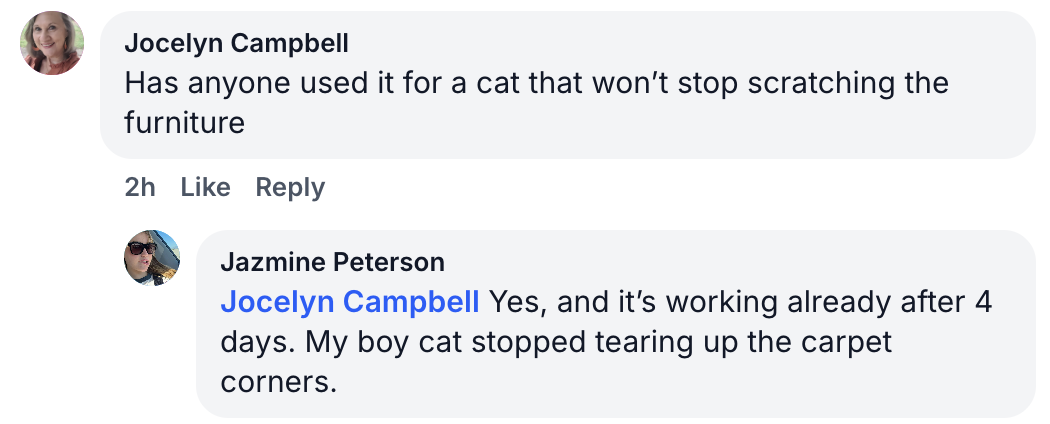Screen dimensions: 1050x424
Task: Click Jazmine Peterson's author name
Action: point(332,262)
